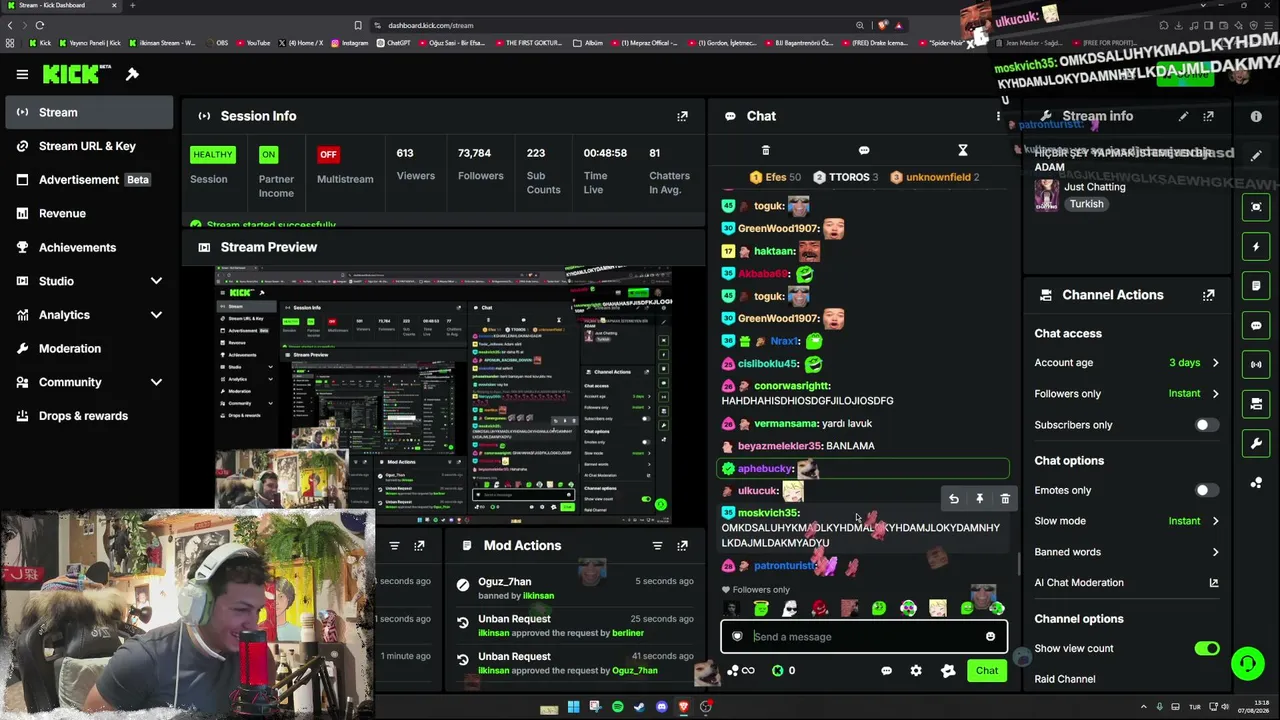Open the hamburger menu beside the Kick logo
The width and height of the screenshot is (1280, 720).
tap(22, 74)
